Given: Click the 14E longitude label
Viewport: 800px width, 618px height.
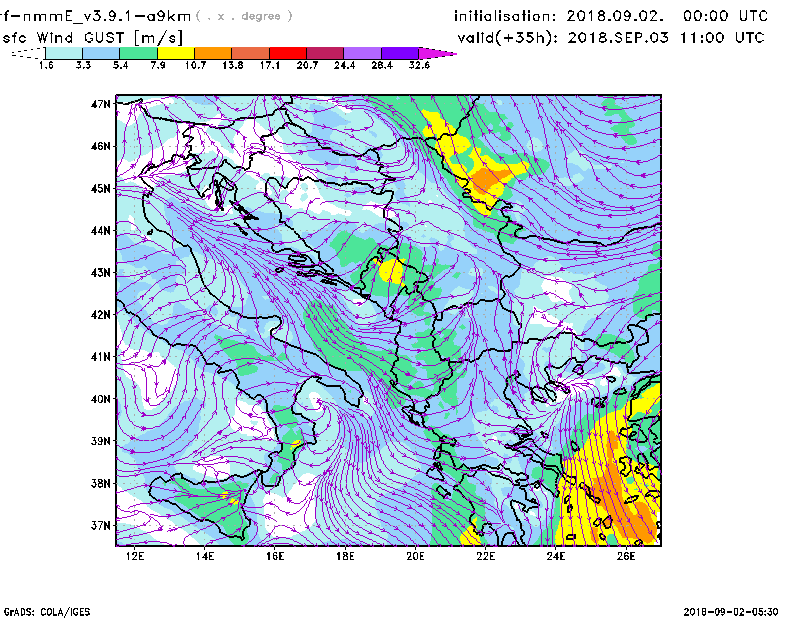Looking at the screenshot, I should 205,556.
